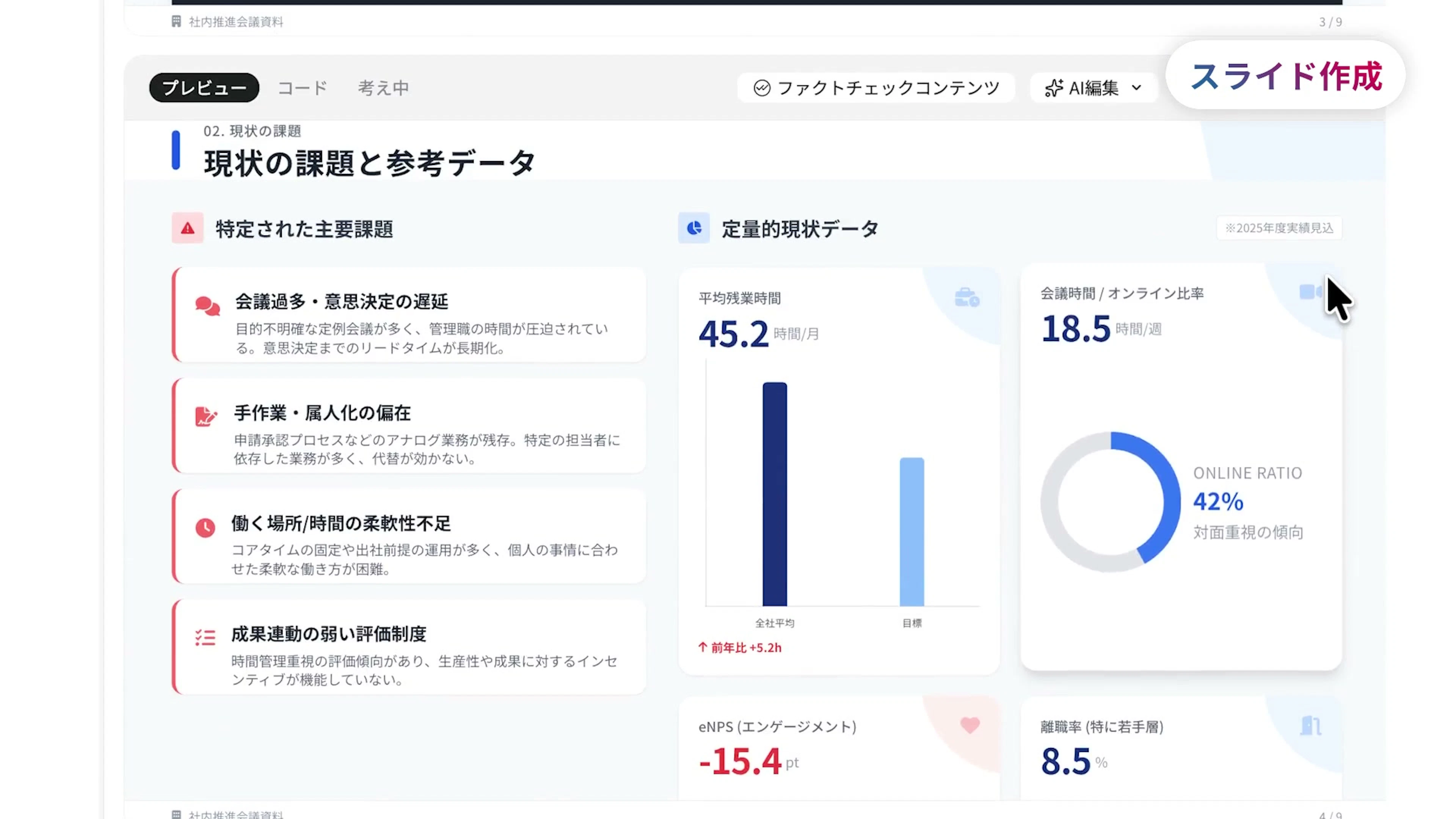Click the red clock icon for 柔軟性不足
The height and width of the screenshot is (819, 1456).
[205, 527]
